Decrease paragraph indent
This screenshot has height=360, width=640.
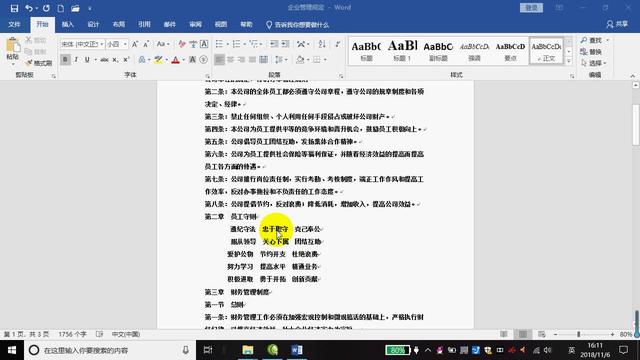point(274,44)
